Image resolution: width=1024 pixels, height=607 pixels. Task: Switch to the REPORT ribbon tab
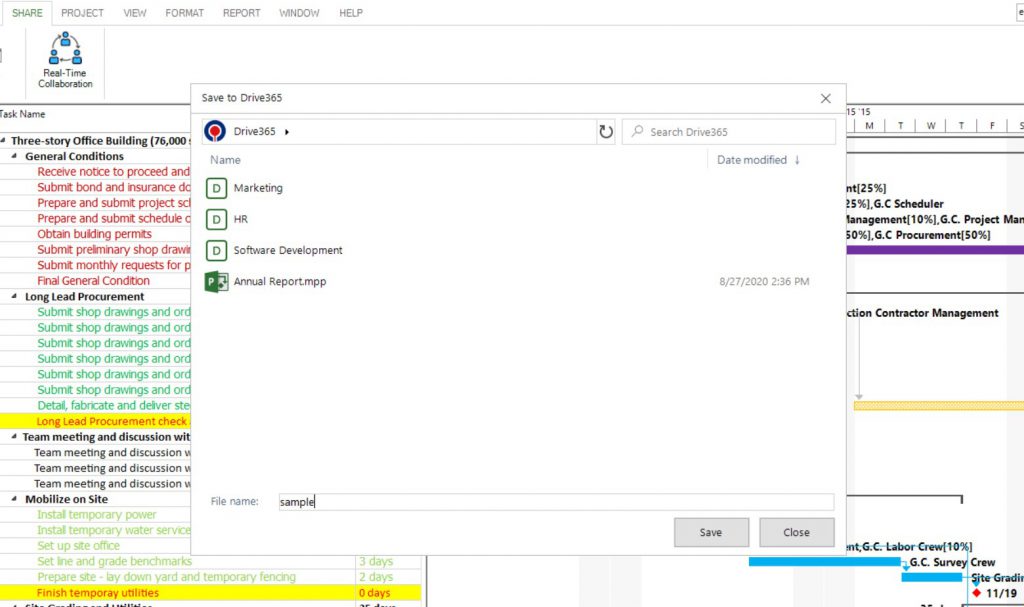click(x=241, y=13)
